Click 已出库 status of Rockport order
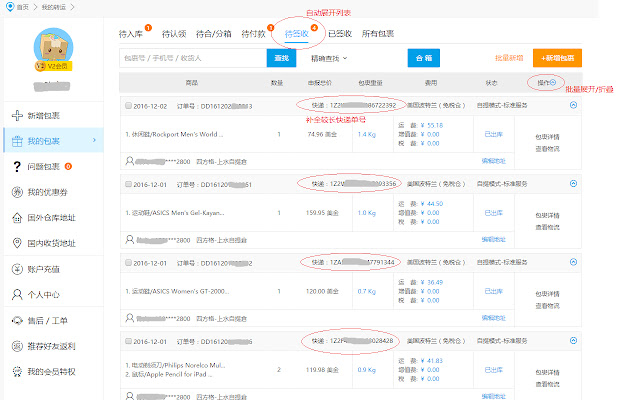The height and width of the screenshot is (400, 640). (x=493, y=134)
